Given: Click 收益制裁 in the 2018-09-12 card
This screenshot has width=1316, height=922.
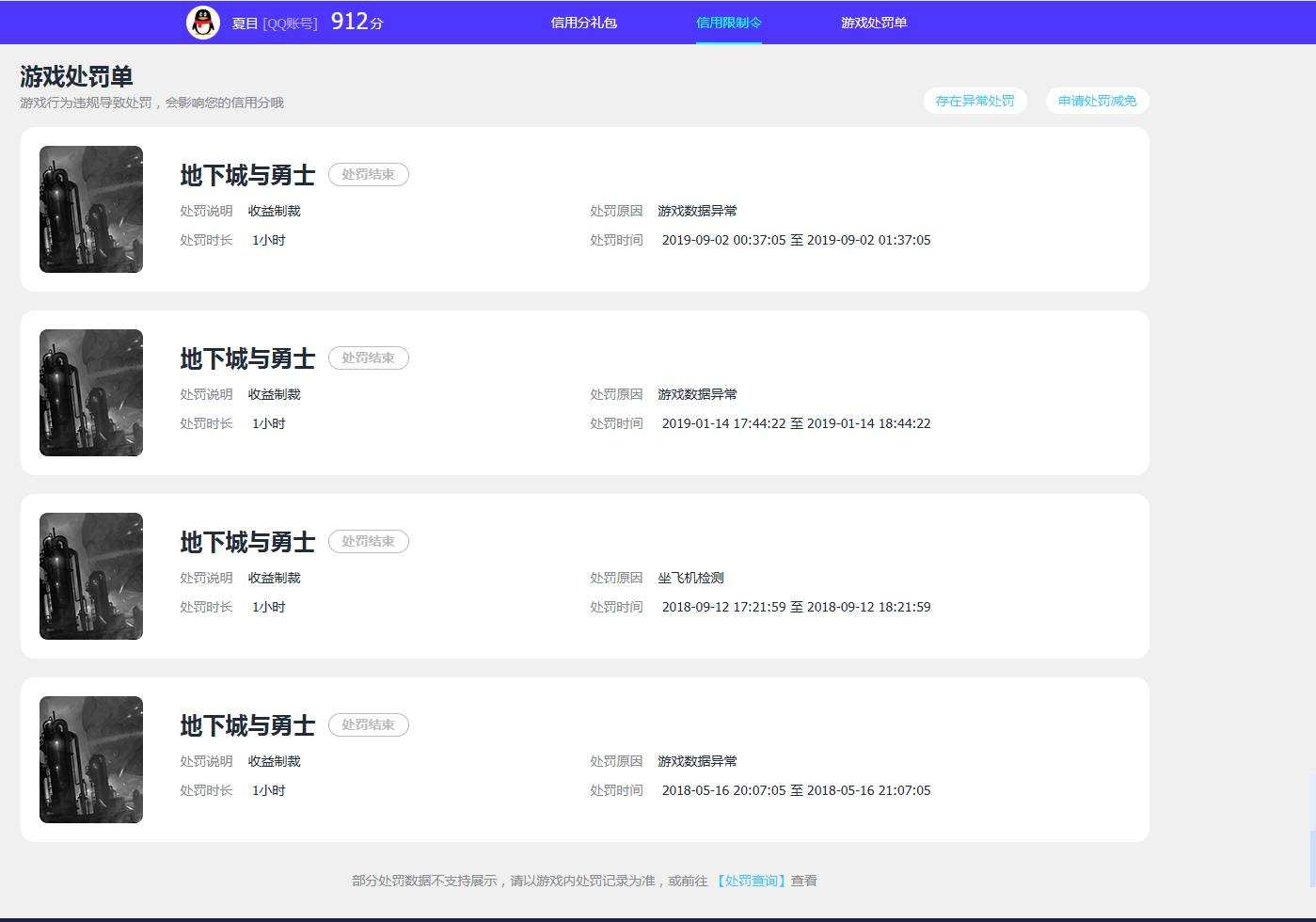Looking at the screenshot, I should point(275,578).
